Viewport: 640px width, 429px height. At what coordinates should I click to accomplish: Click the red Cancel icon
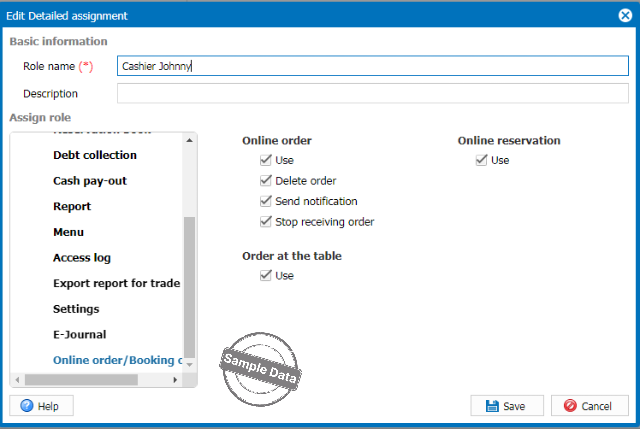pyautogui.click(x=569, y=406)
